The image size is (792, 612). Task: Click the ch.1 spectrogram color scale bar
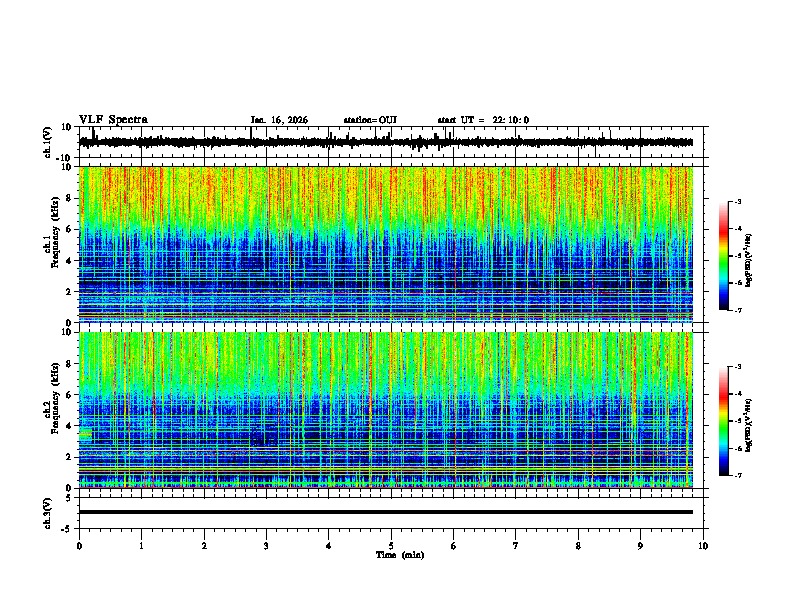point(724,256)
